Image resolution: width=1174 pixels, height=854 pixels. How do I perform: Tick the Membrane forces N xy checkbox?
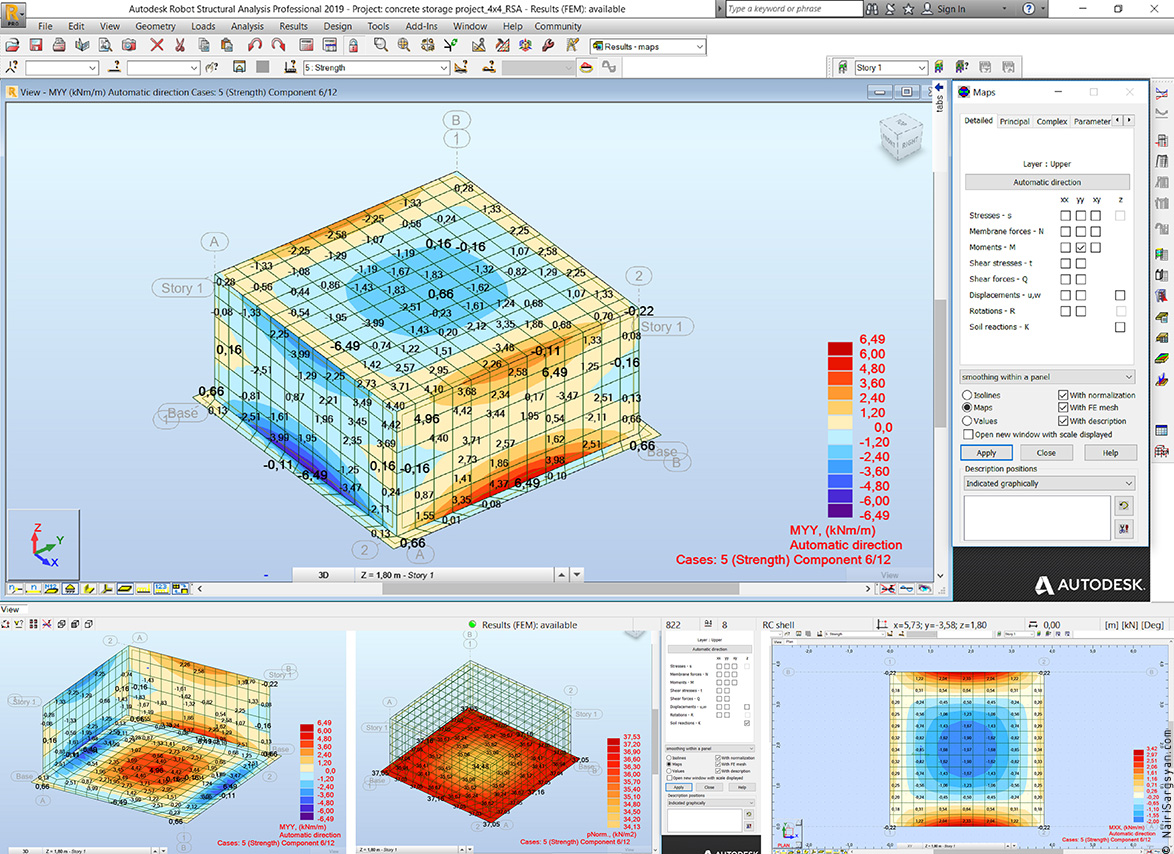tap(1095, 231)
